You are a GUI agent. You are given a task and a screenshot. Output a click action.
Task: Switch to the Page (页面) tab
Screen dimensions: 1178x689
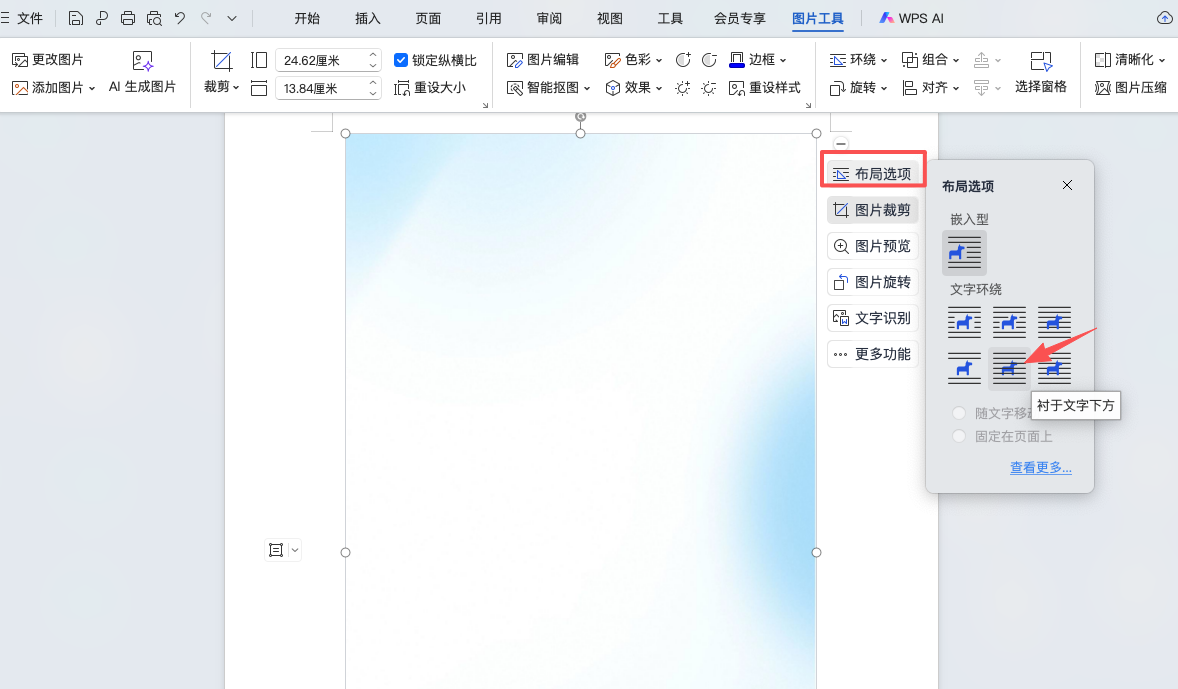pos(428,18)
